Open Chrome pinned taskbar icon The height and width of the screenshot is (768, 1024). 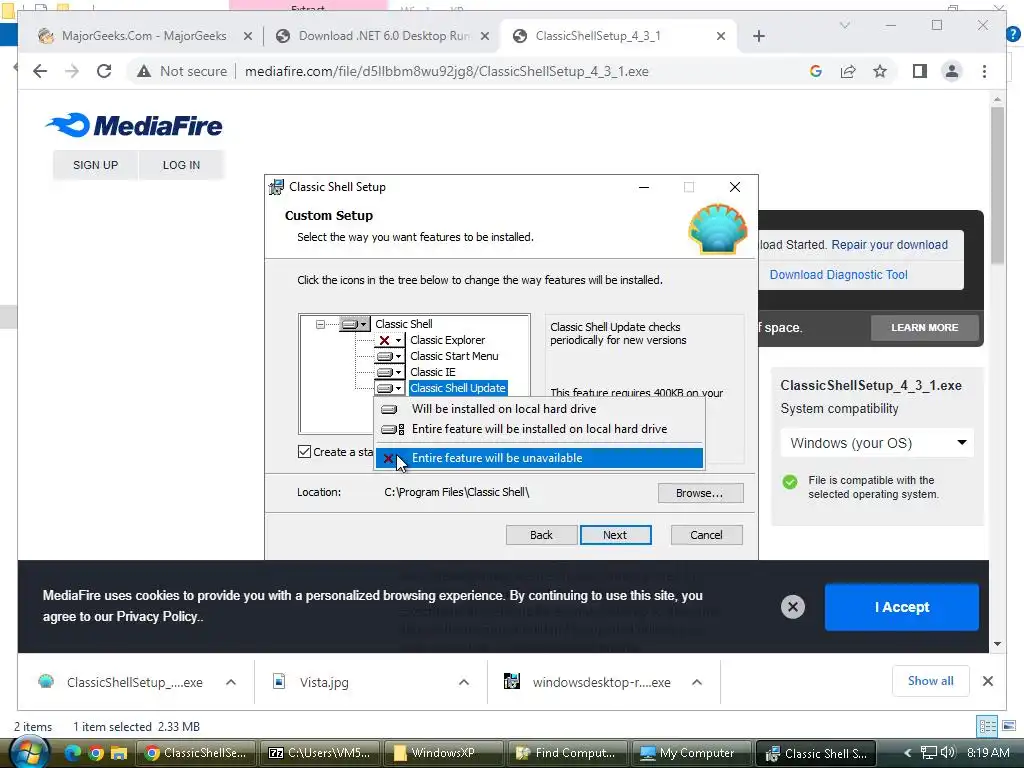point(95,753)
